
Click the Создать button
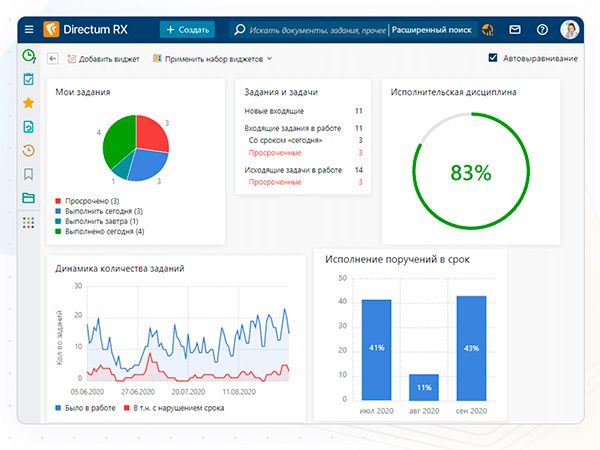click(x=187, y=29)
